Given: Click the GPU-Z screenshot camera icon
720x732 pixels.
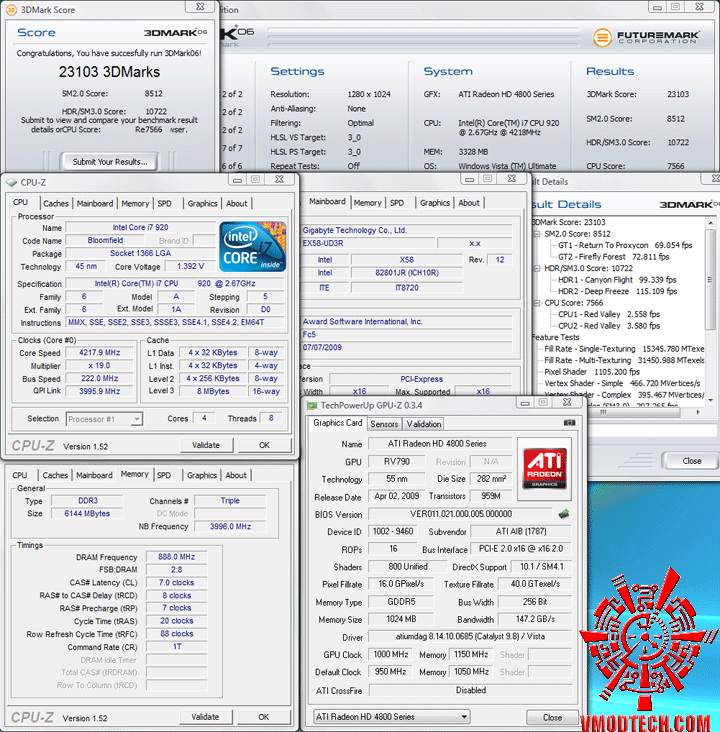Looking at the screenshot, I should [569, 422].
